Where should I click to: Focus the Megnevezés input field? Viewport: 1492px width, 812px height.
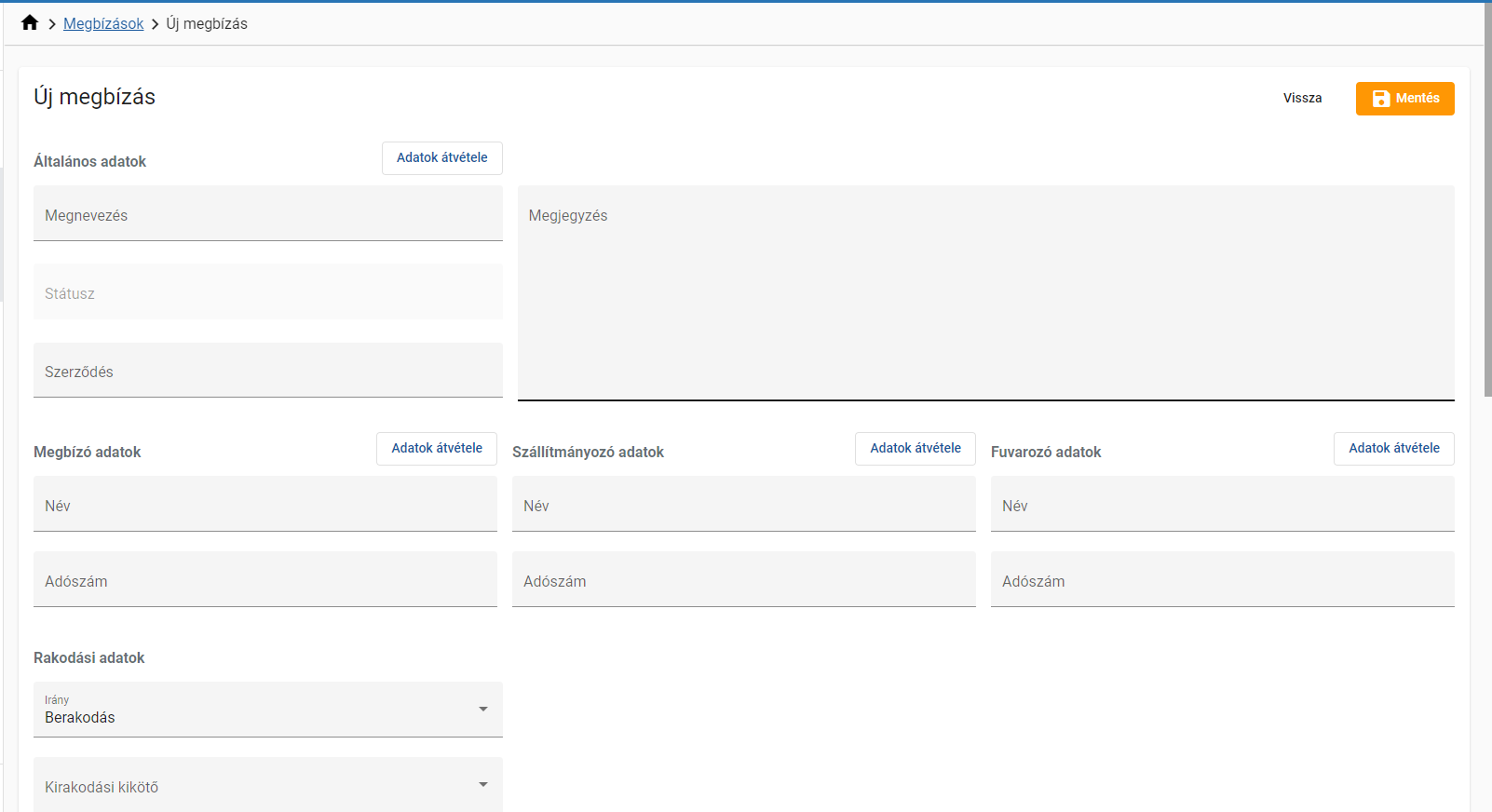point(267,215)
